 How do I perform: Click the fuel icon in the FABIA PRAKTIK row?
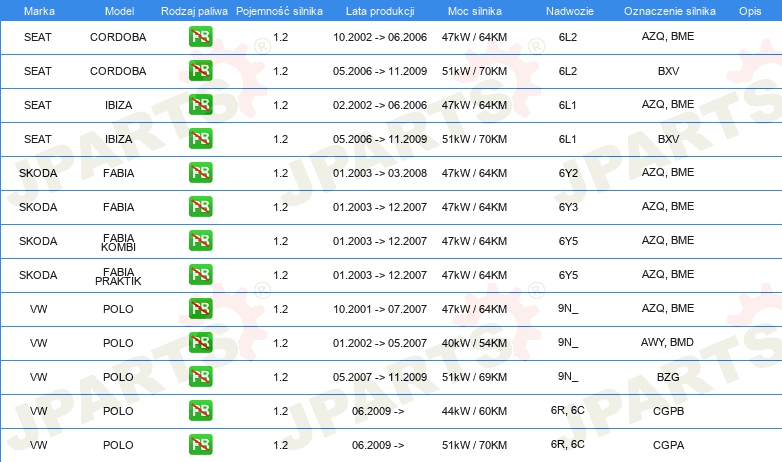tap(200, 274)
